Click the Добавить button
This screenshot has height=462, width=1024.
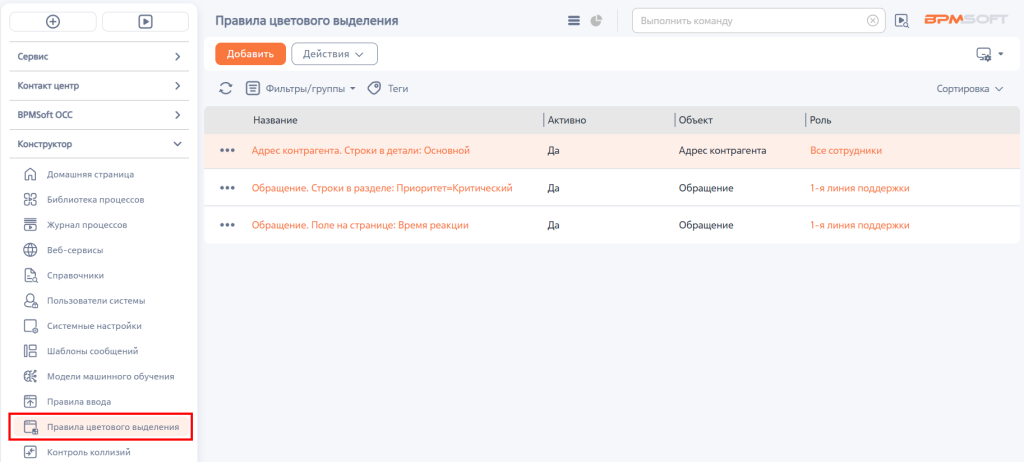pyautogui.click(x=250, y=54)
